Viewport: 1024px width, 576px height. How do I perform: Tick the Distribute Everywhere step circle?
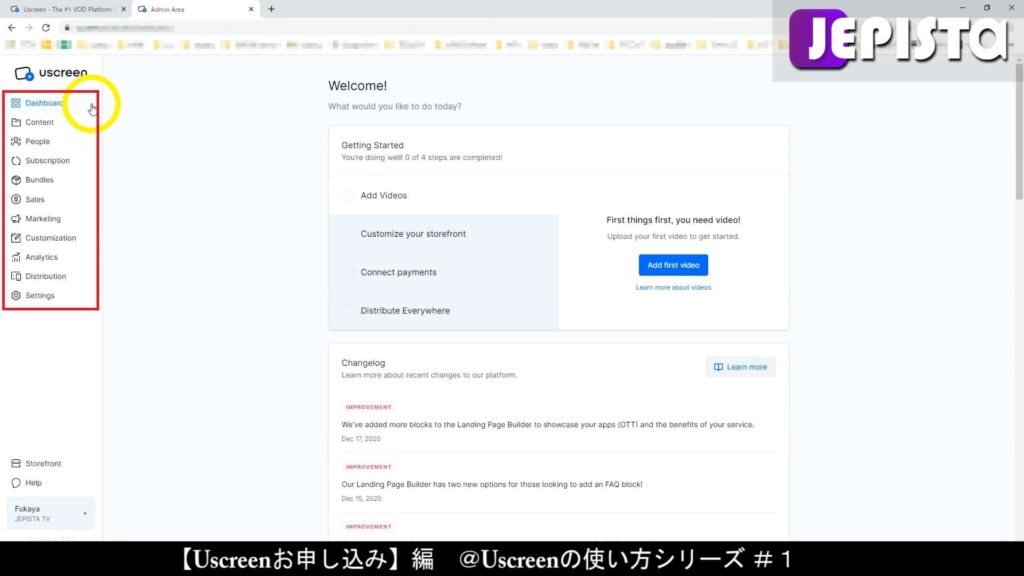click(349, 310)
